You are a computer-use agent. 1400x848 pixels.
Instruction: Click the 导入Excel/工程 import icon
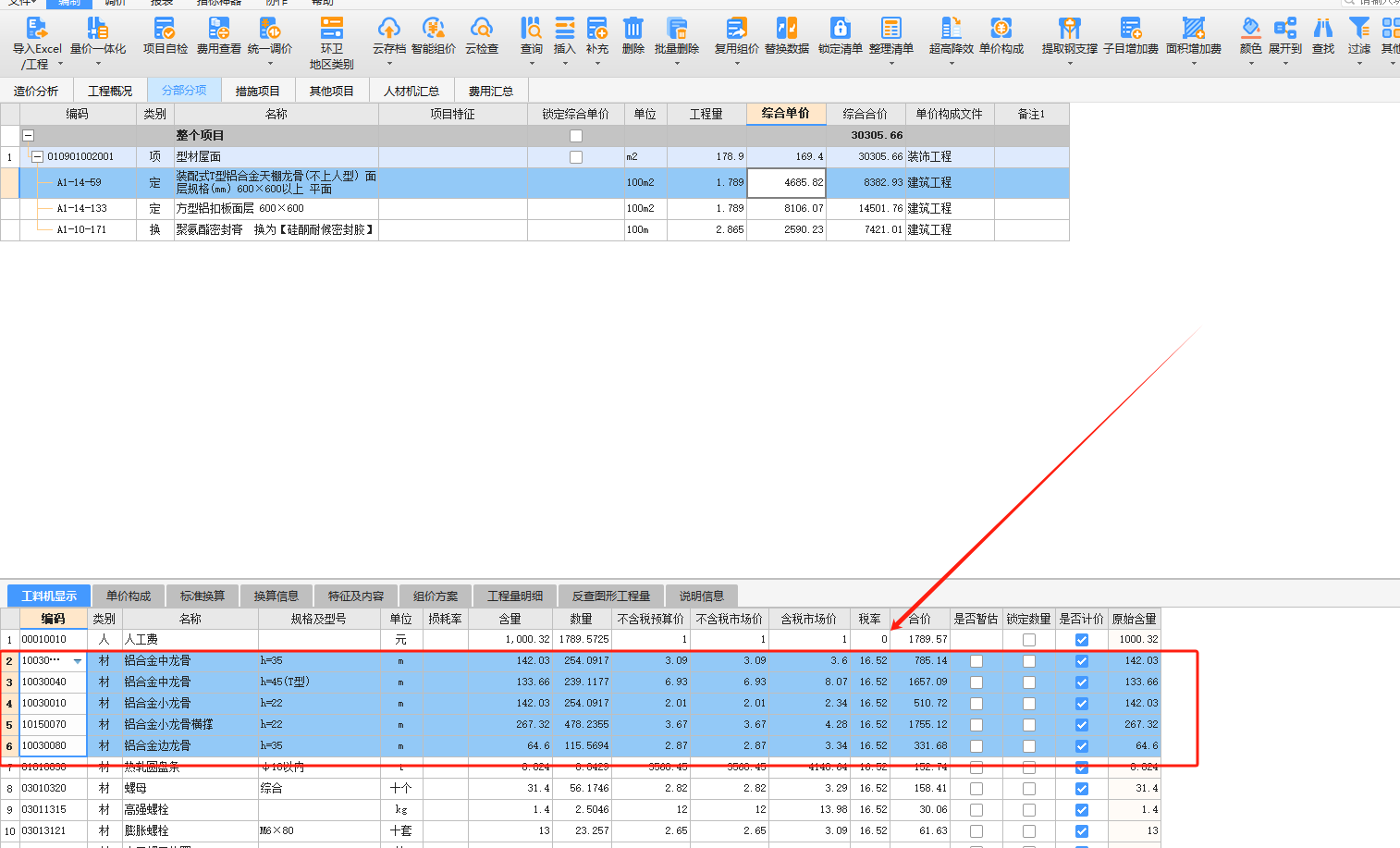point(37,29)
